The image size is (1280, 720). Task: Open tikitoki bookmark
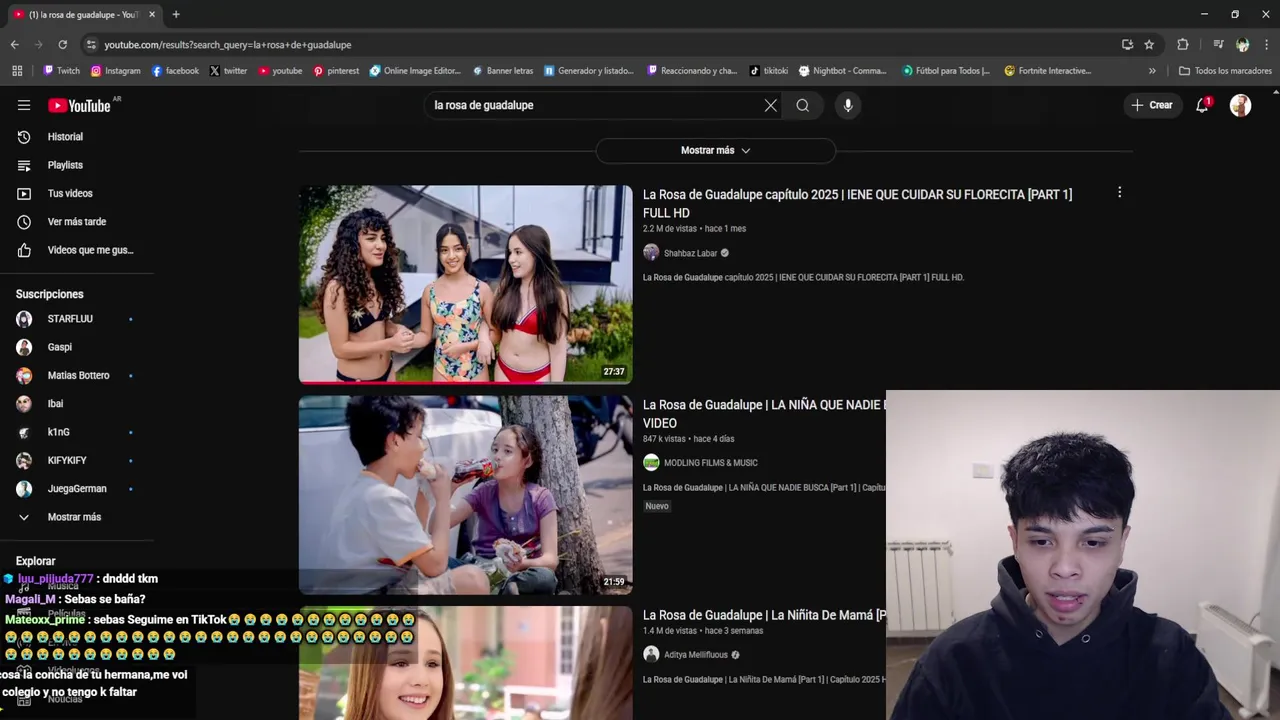click(768, 71)
